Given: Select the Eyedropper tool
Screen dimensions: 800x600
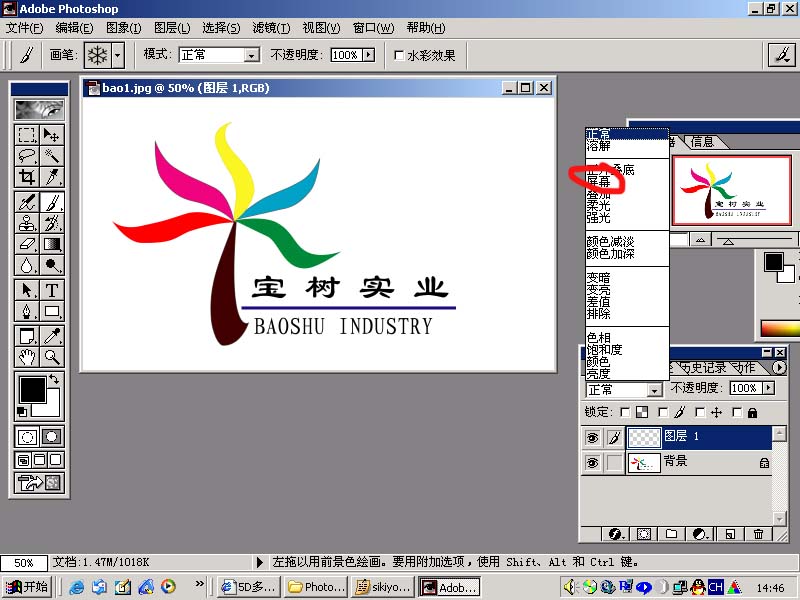Looking at the screenshot, I should [52, 336].
